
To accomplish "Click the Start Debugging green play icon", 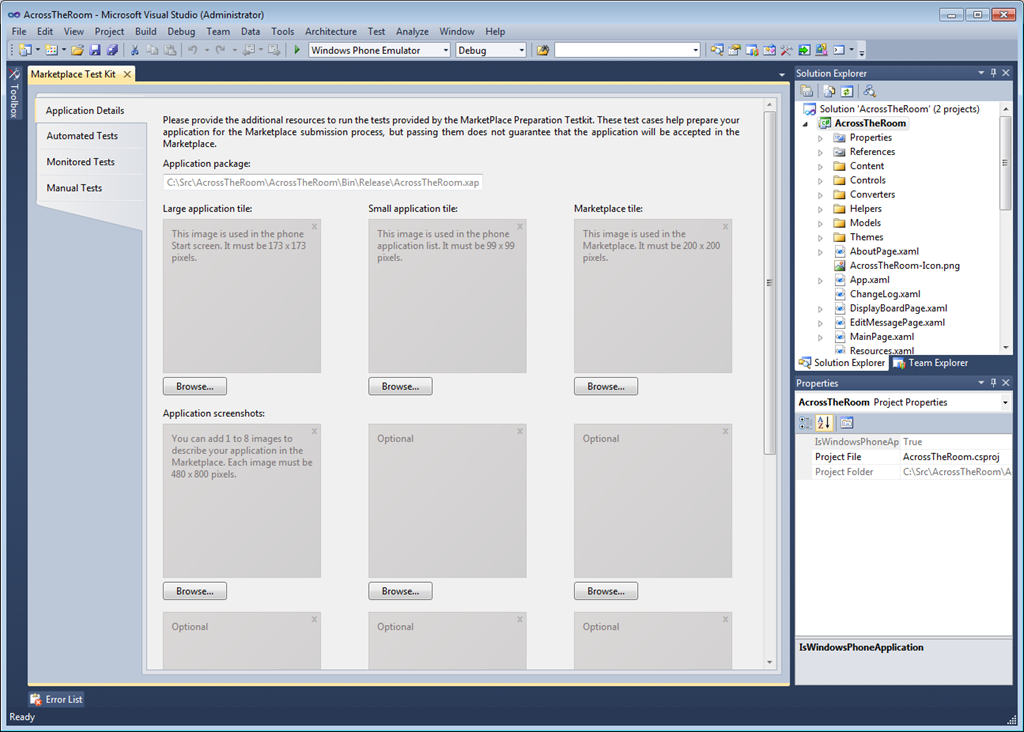I will 297,50.
